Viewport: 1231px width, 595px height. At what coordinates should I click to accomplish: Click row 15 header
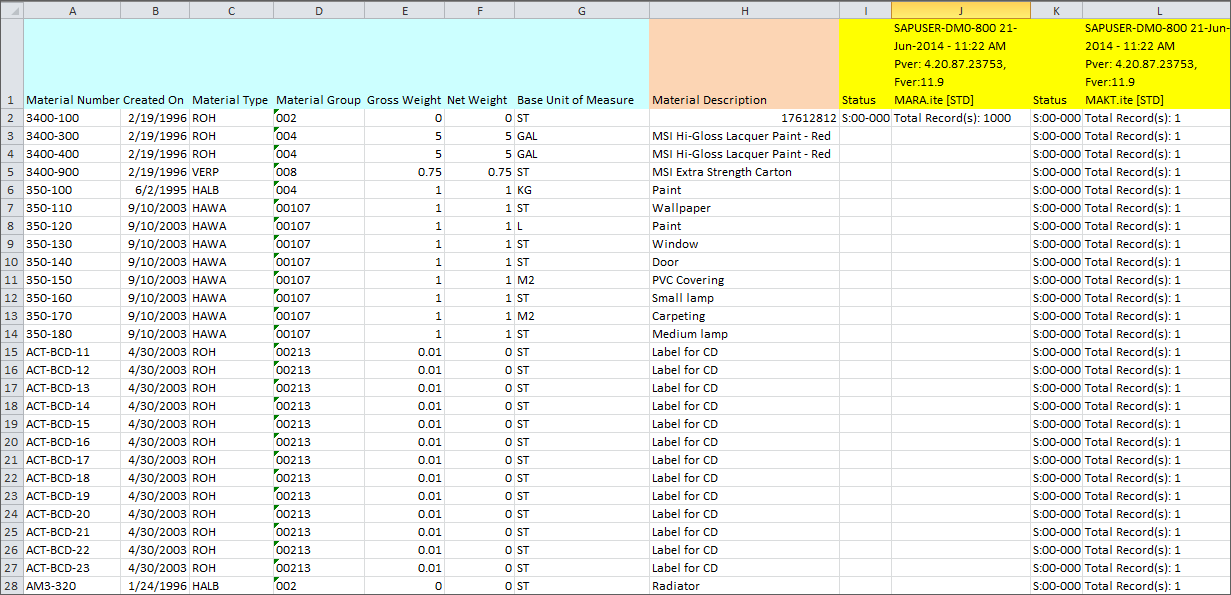pos(11,352)
